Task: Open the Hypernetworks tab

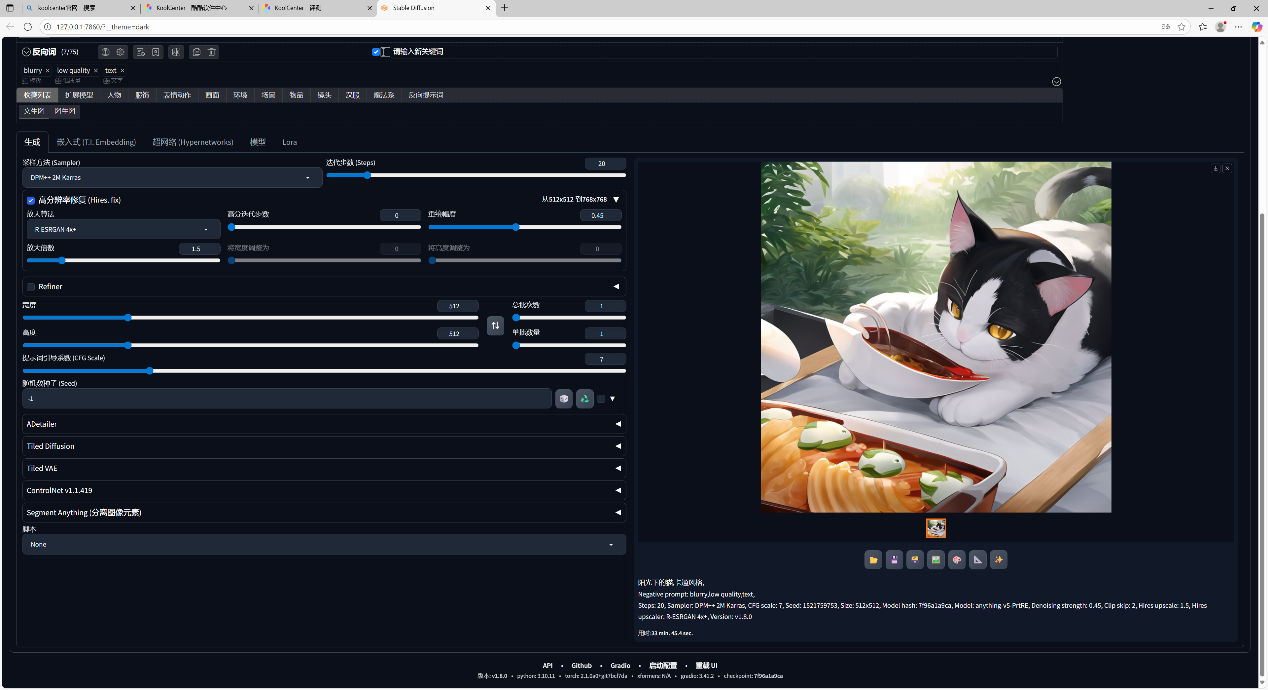Action: (193, 142)
